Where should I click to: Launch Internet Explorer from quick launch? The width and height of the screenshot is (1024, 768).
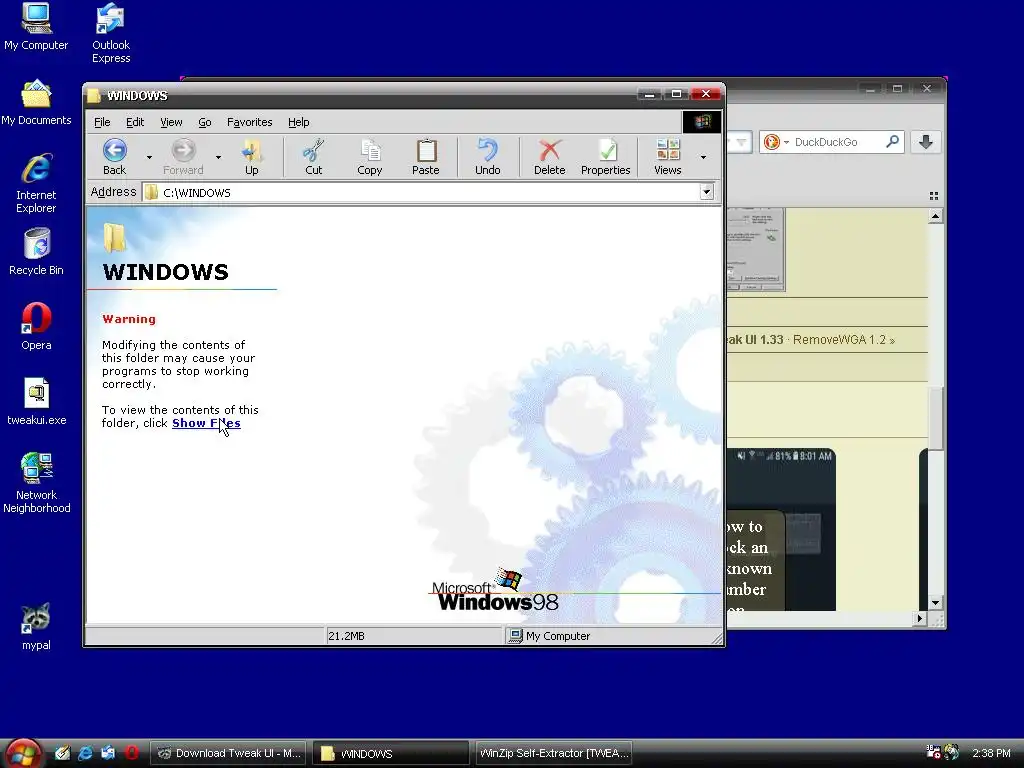pyautogui.click(x=85, y=753)
